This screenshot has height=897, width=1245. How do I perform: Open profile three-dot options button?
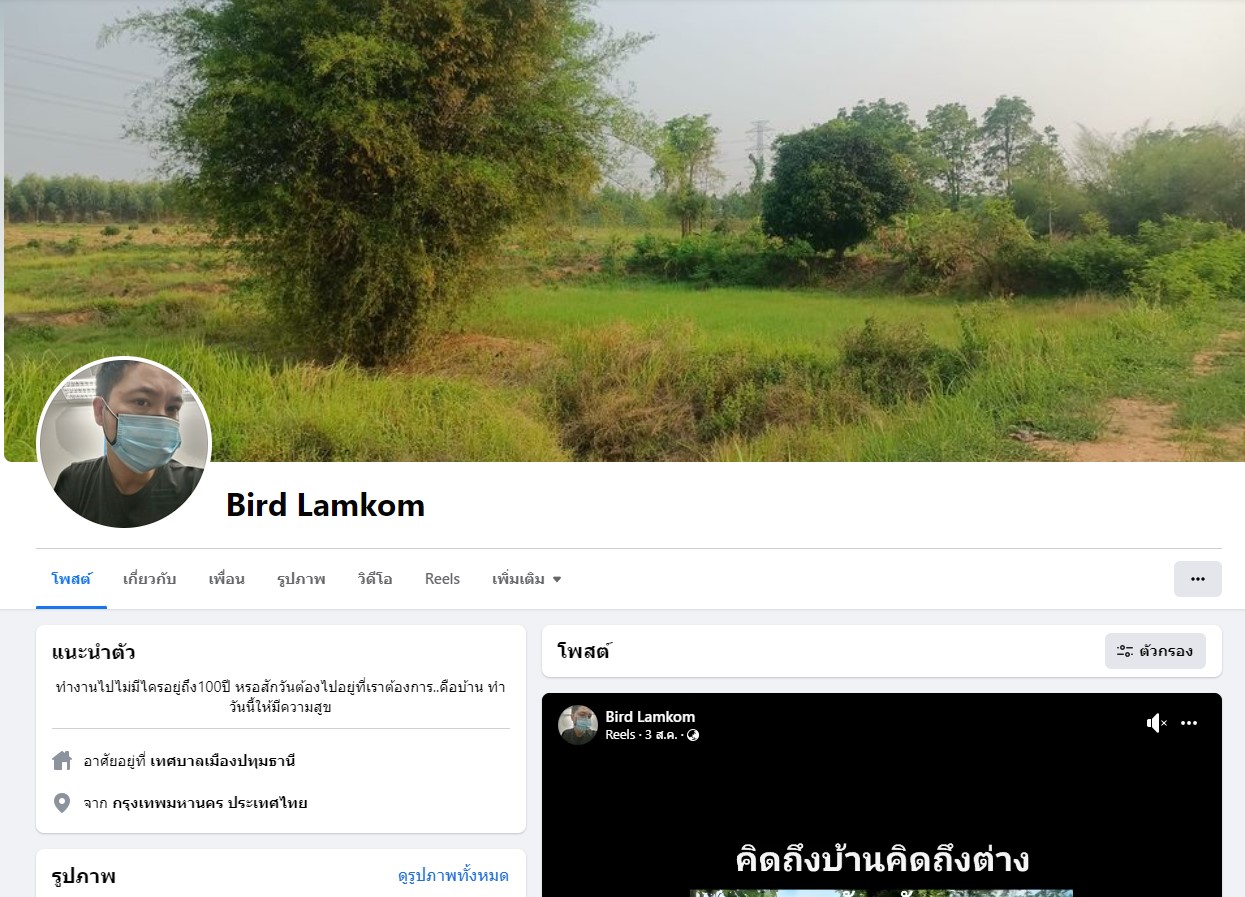[x=1197, y=579]
